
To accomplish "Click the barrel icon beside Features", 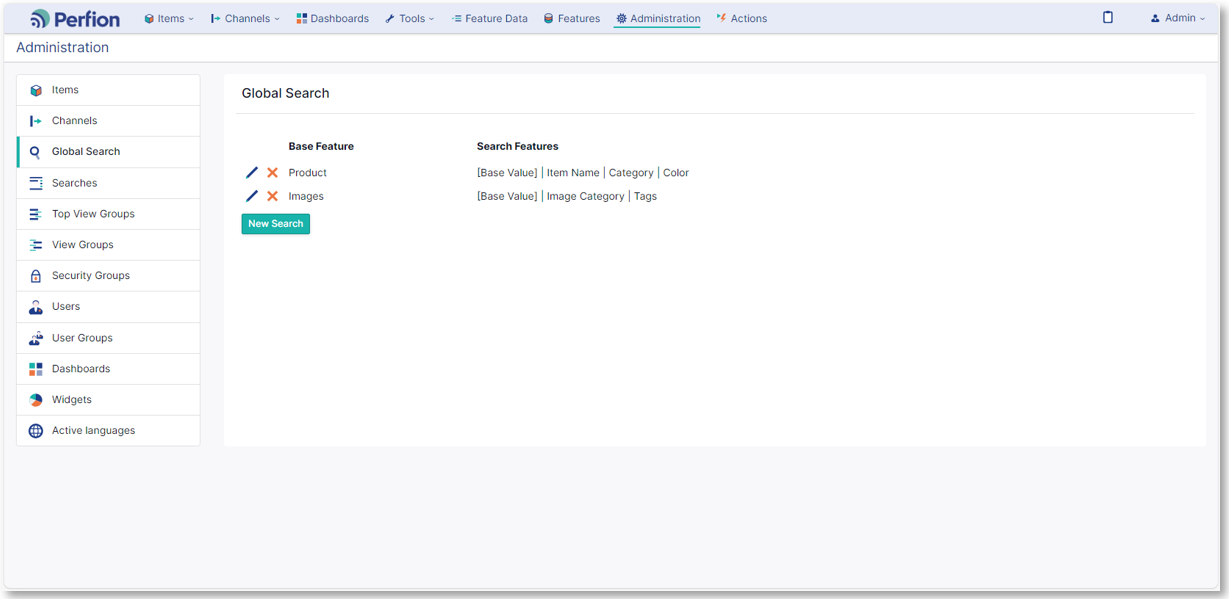I will (x=548, y=19).
